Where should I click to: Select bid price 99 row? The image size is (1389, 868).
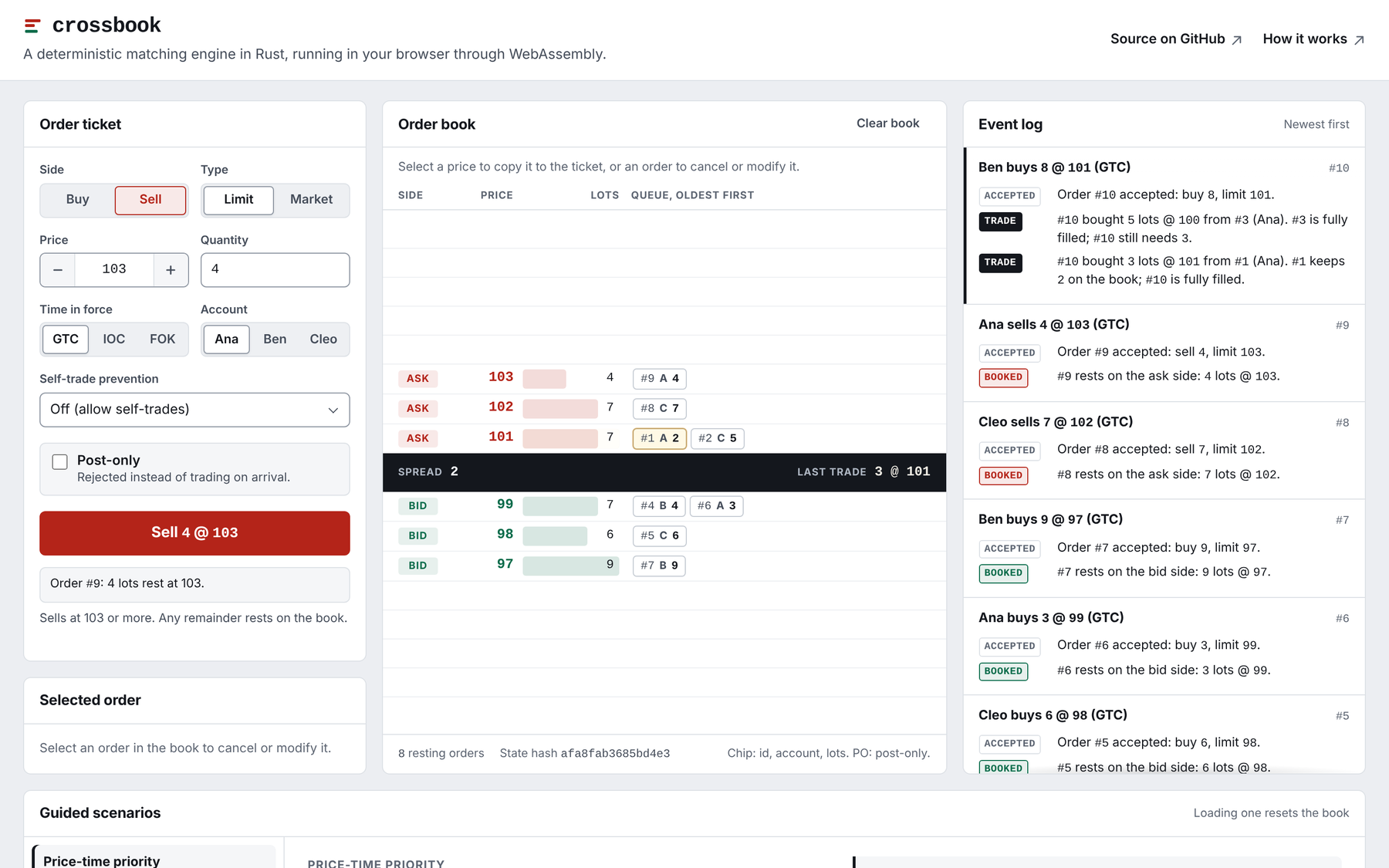coord(664,506)
